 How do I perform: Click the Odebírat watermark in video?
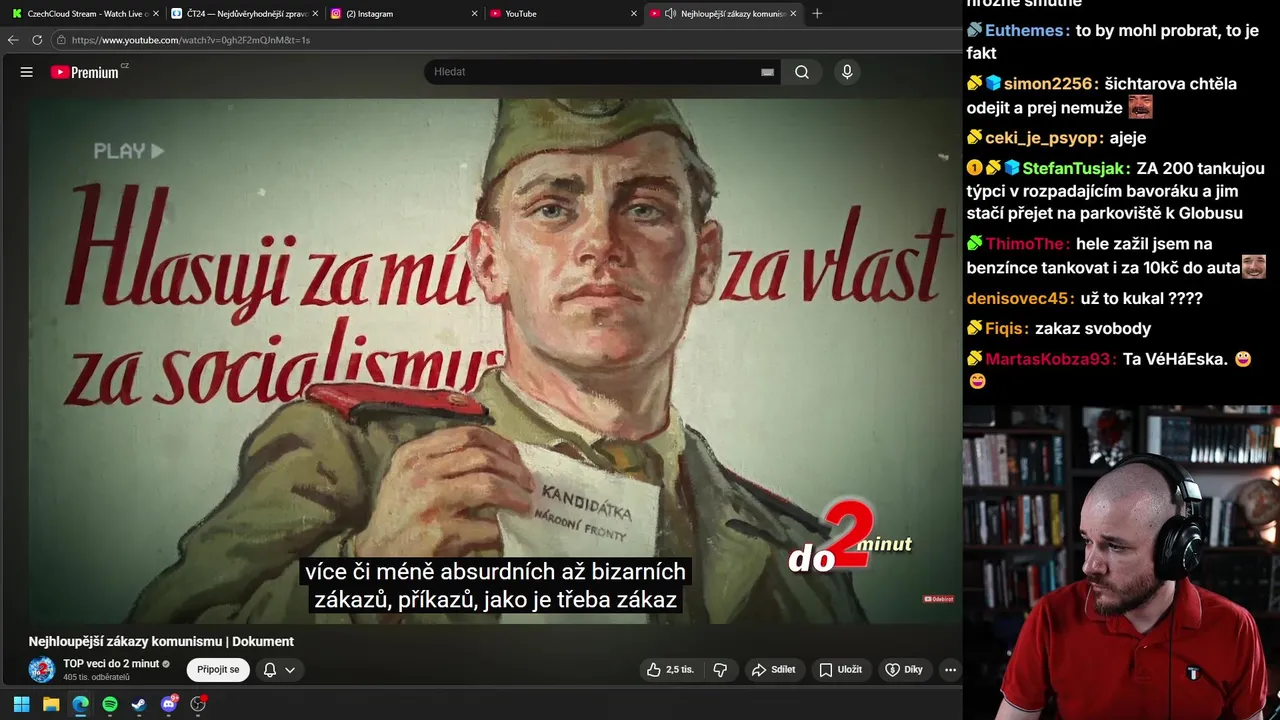938,599
